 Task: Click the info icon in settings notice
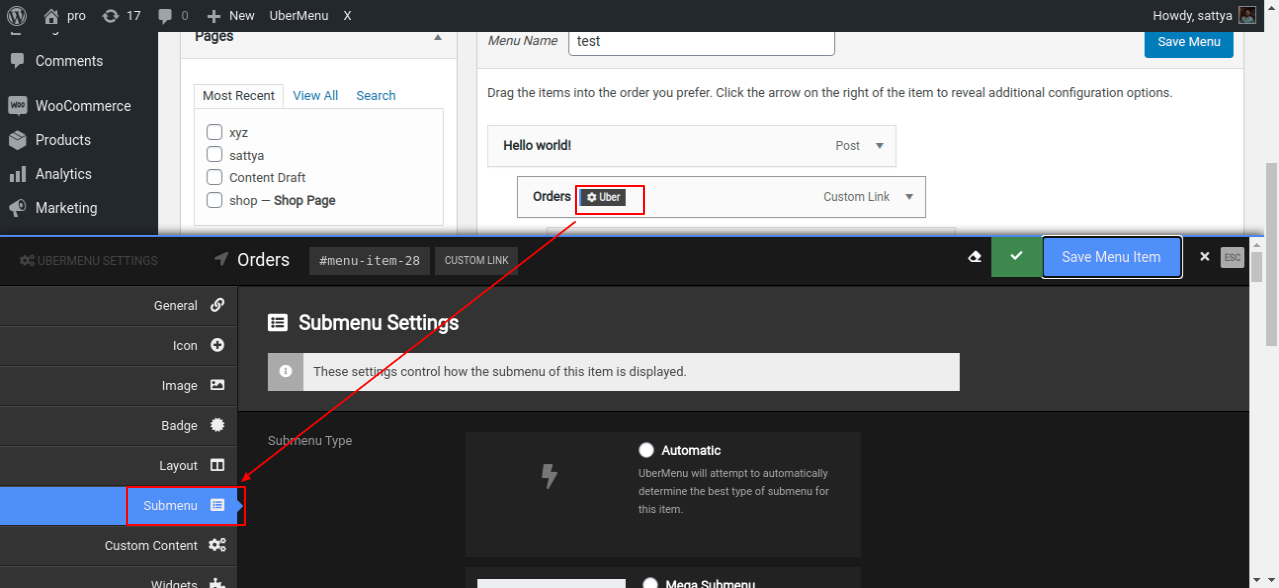coord(286,371)
